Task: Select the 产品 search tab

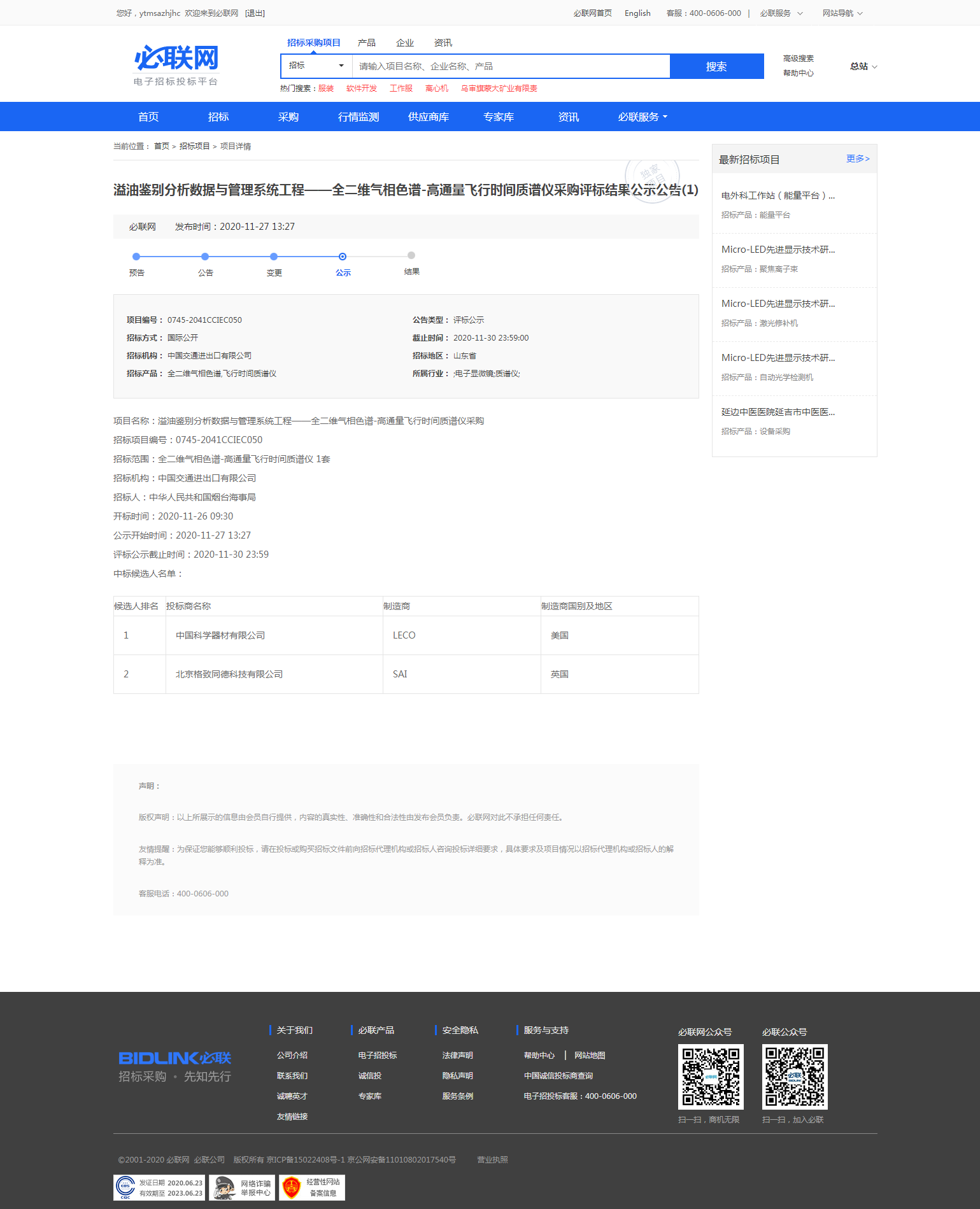Action: coord(367,43)
